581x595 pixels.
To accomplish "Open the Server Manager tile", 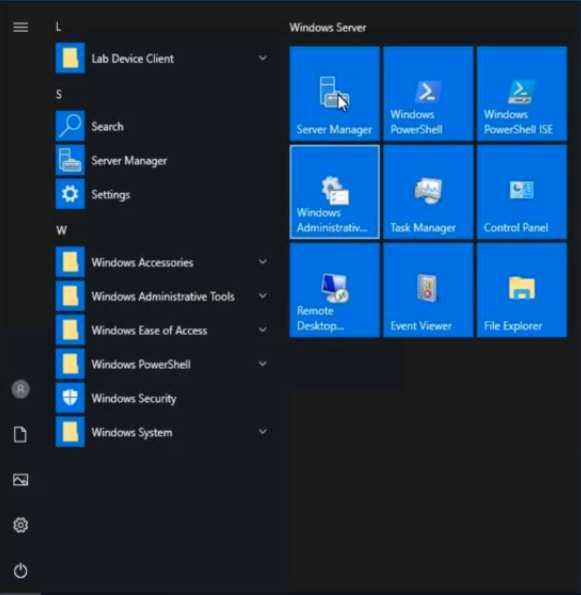I will tap(334, 94).
